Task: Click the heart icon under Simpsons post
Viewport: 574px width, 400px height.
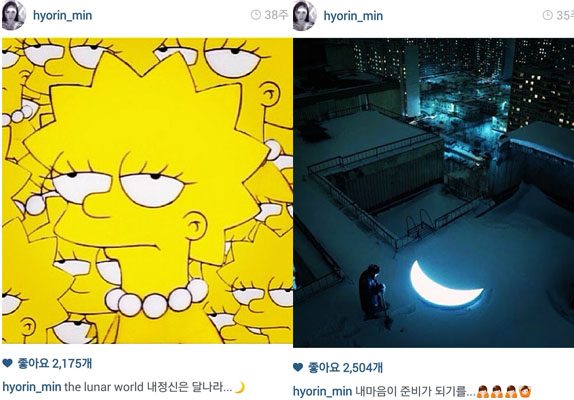Action: point(7,363)
